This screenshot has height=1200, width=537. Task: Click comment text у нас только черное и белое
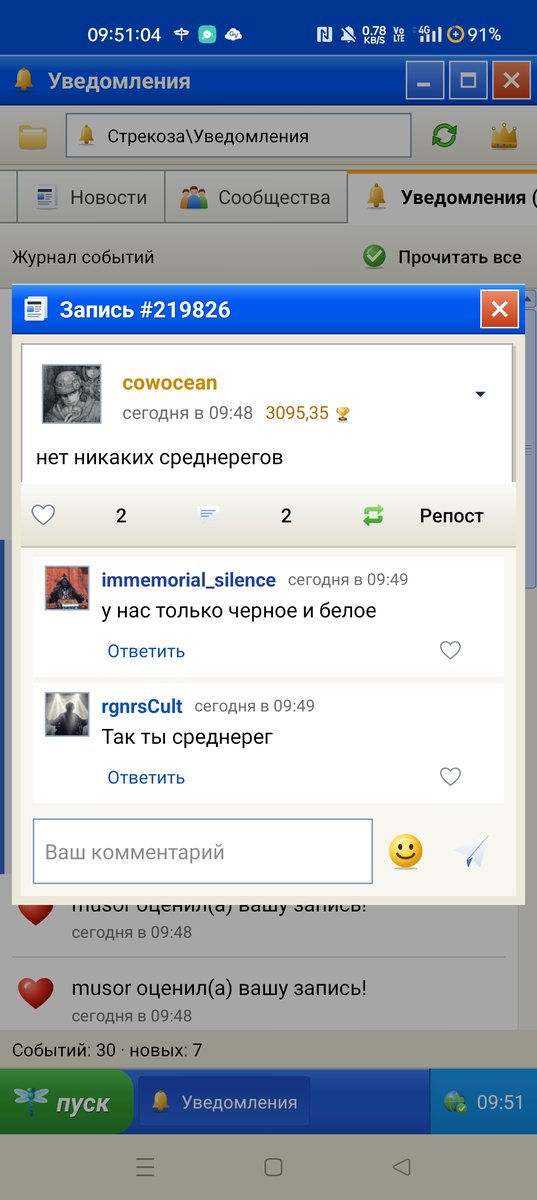(239, 611)
